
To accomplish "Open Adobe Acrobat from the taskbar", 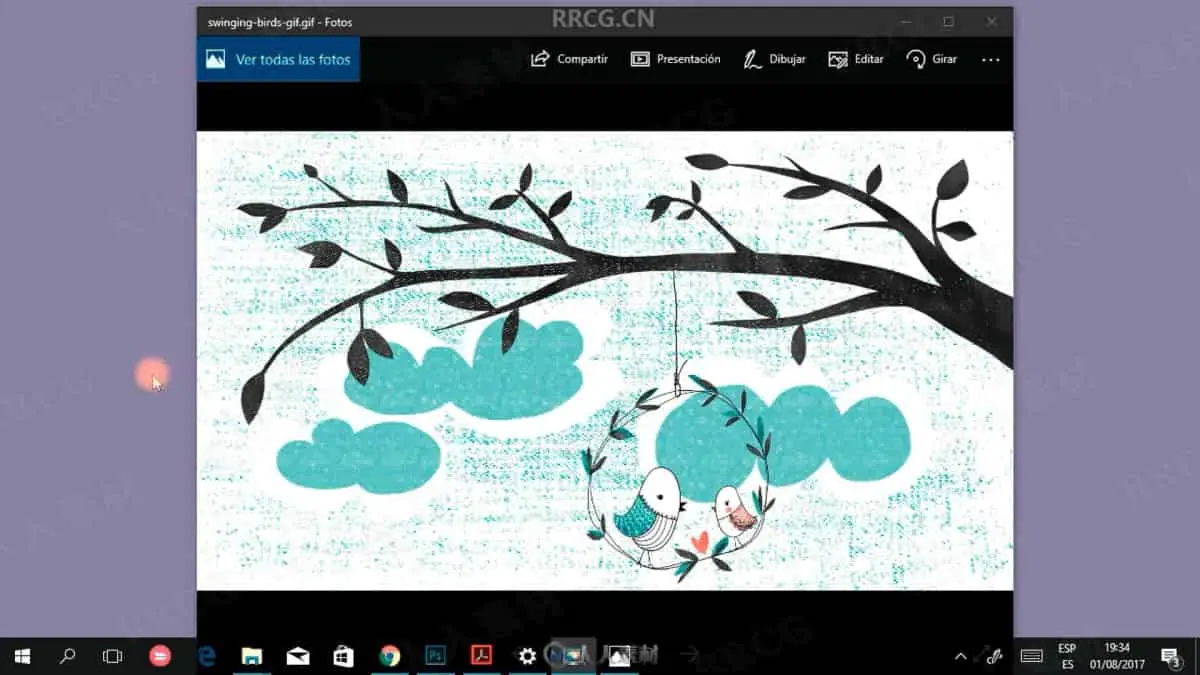I will coord(482,656).
